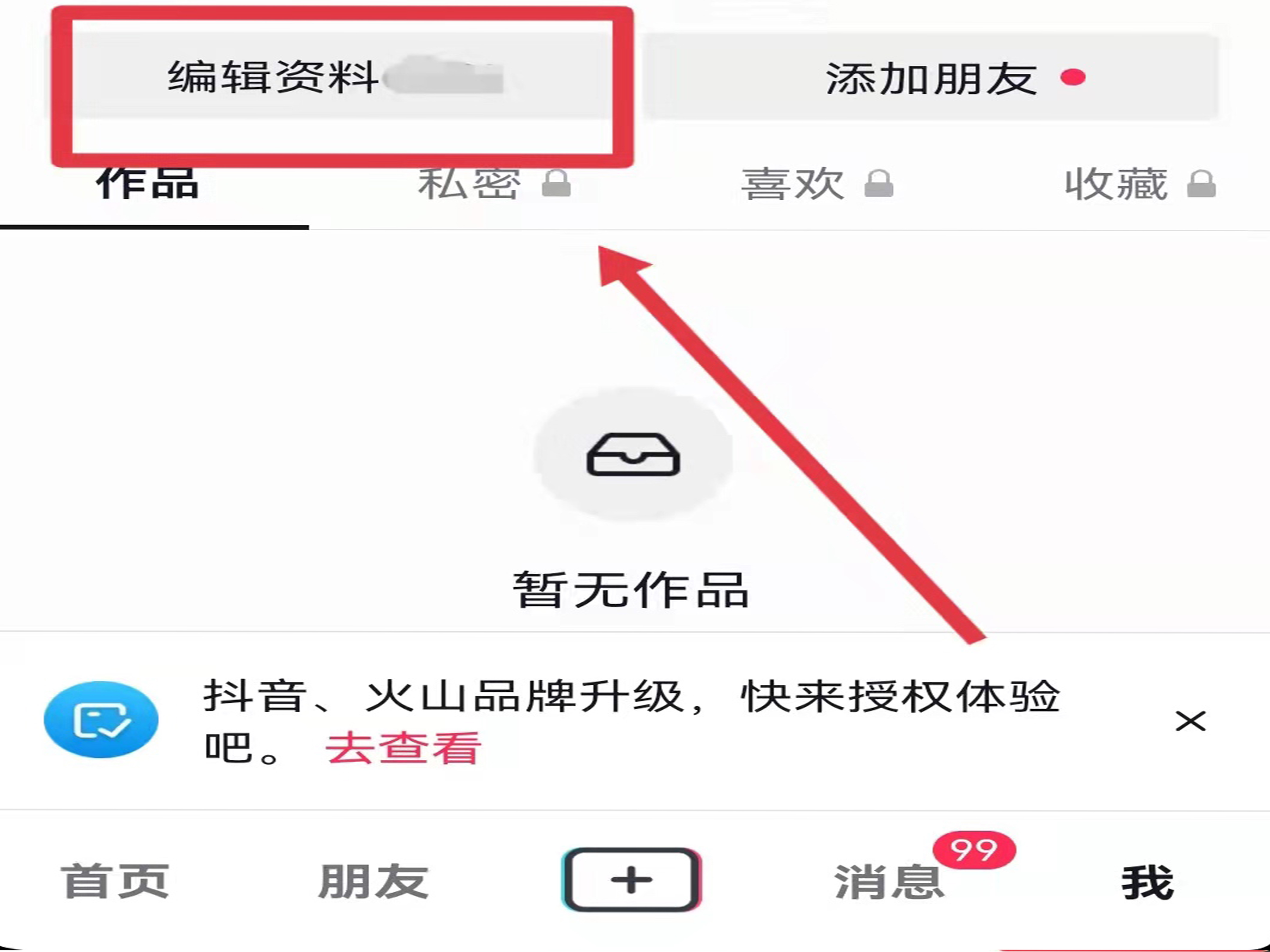The height and width of the screenshot is (952, 1270).
Task: Tap the 99 unread messages badge
Action: pos(974,850)
